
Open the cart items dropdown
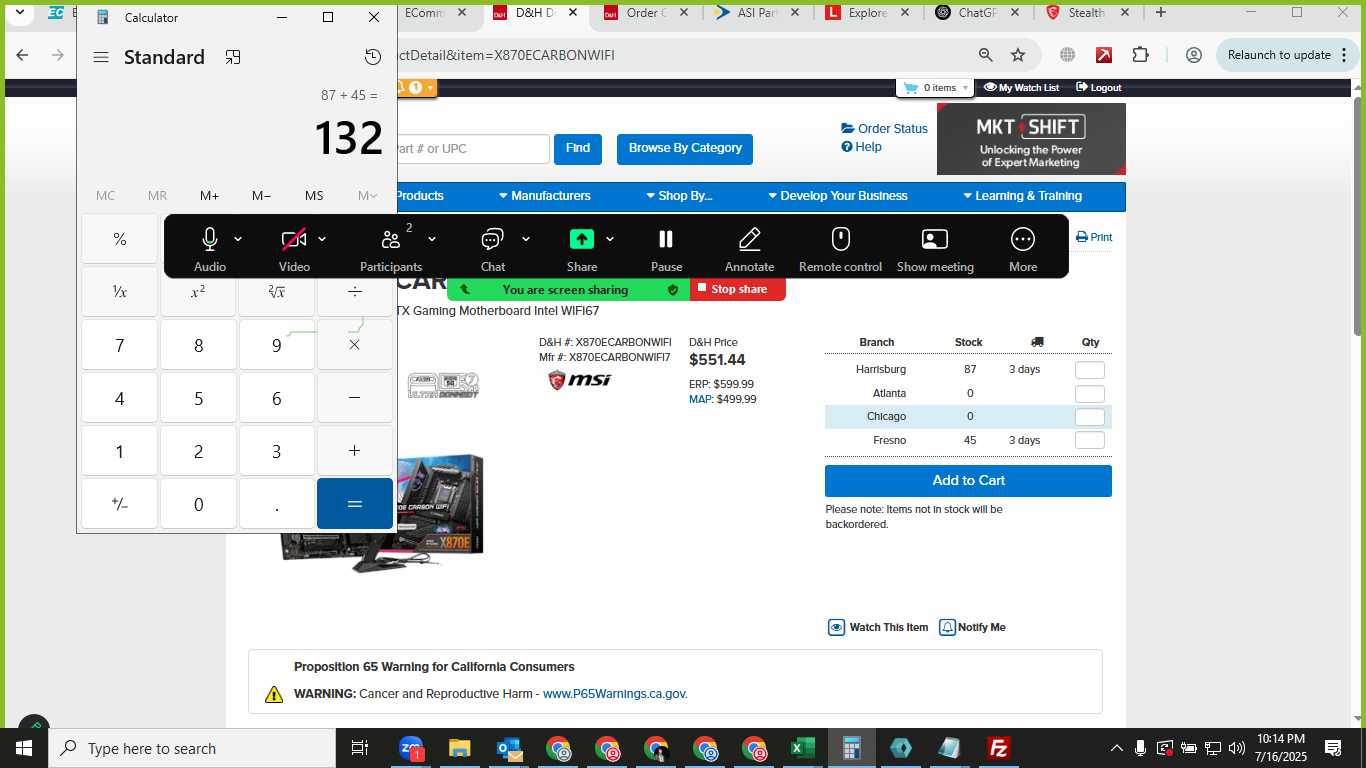936,88
